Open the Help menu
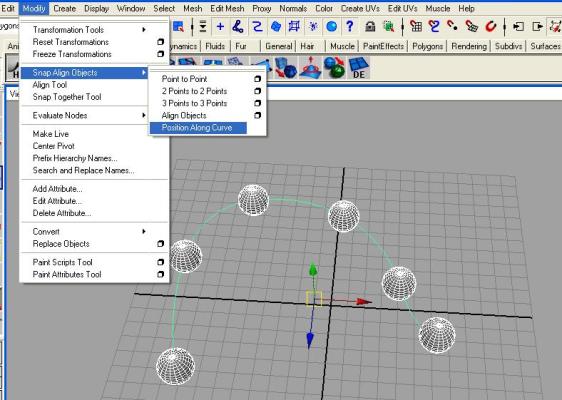This screenshot has height=400, width=562. click(x=466, y=8)
